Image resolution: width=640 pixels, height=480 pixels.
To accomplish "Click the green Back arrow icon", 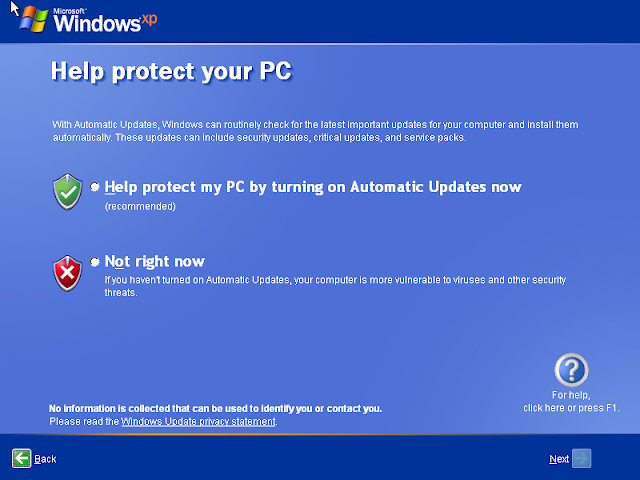I will (x=21, y=458).
